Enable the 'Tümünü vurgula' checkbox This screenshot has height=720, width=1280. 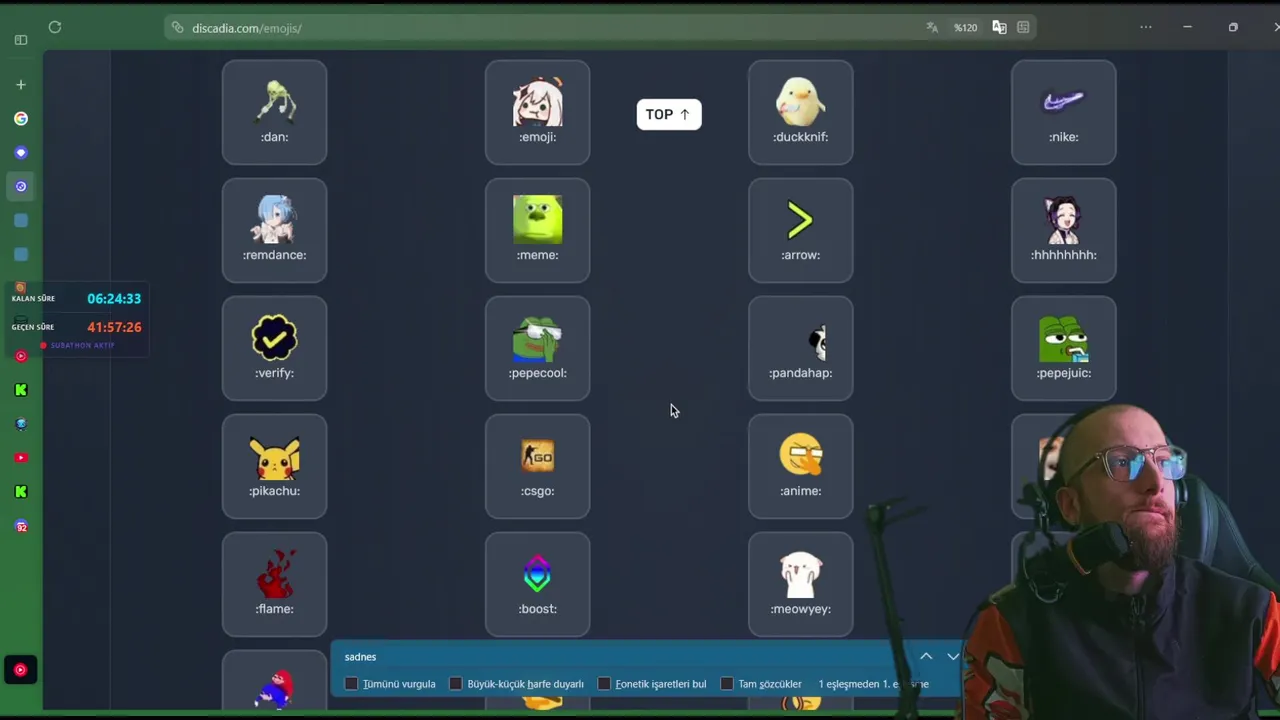pos(351,684)
